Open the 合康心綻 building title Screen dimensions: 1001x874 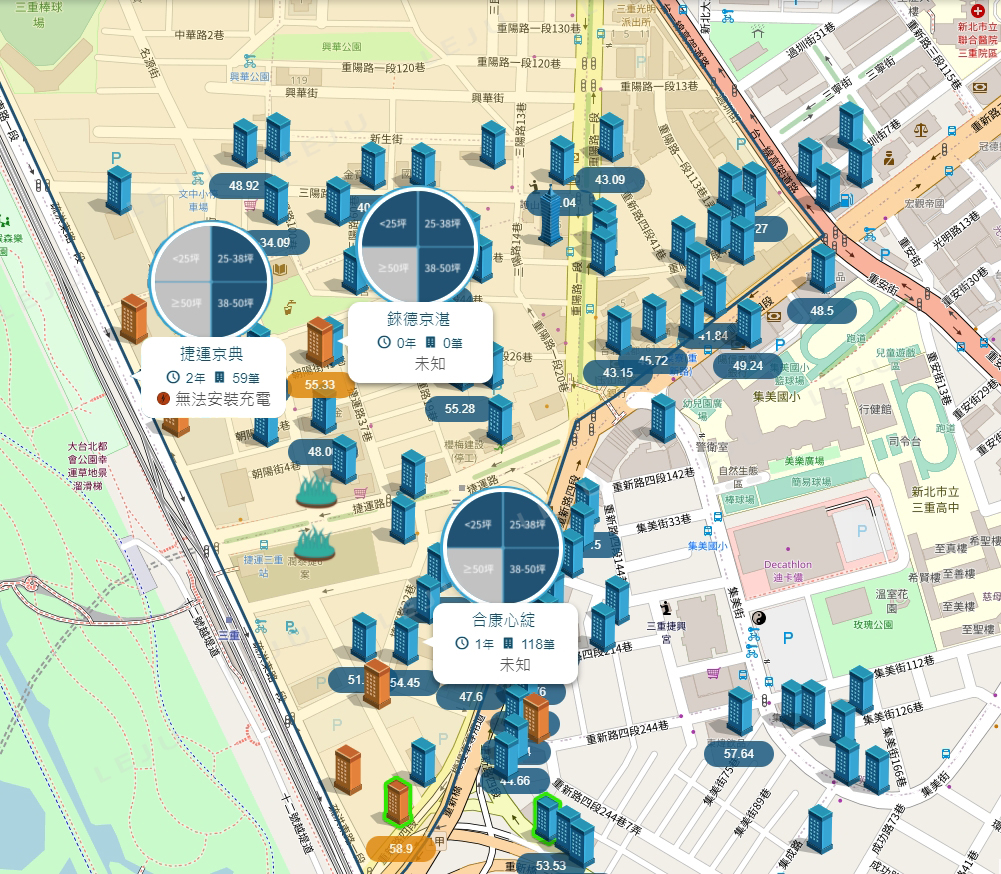pos(504,620)
